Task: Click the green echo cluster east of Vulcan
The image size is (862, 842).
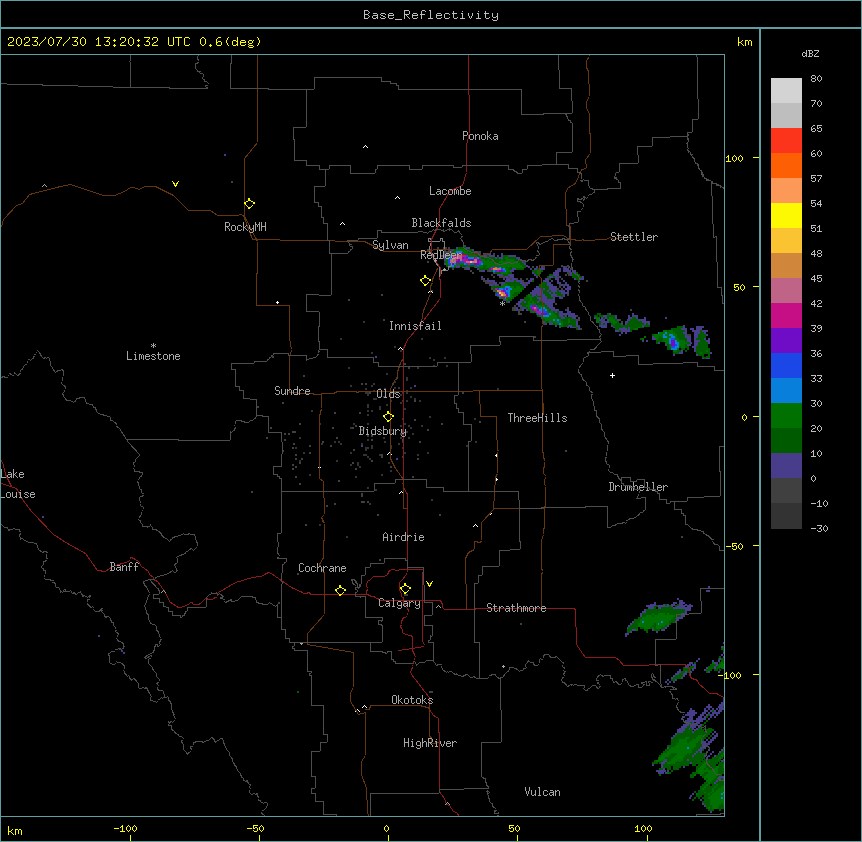Action: 690,756
